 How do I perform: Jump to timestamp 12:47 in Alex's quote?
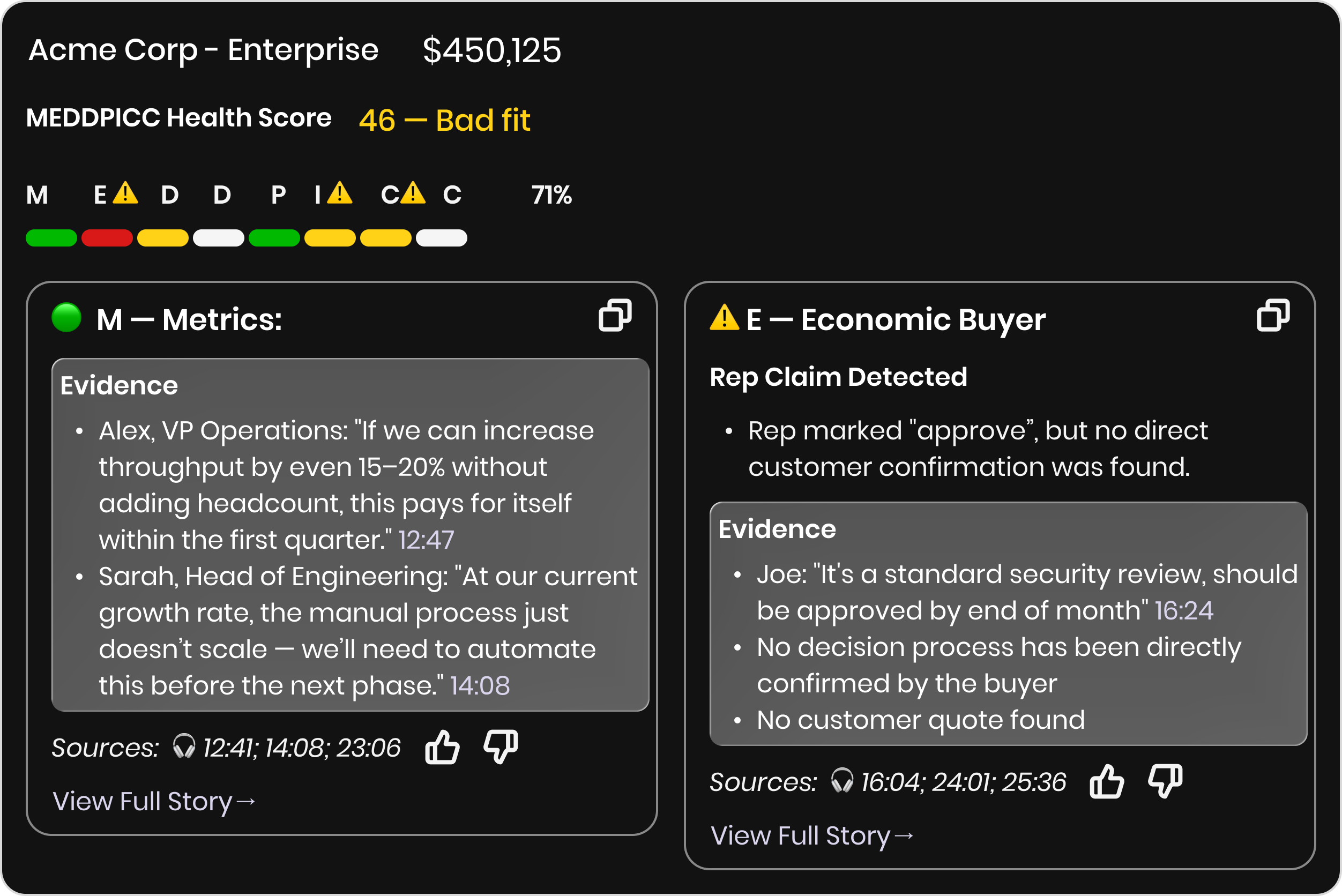426,540
